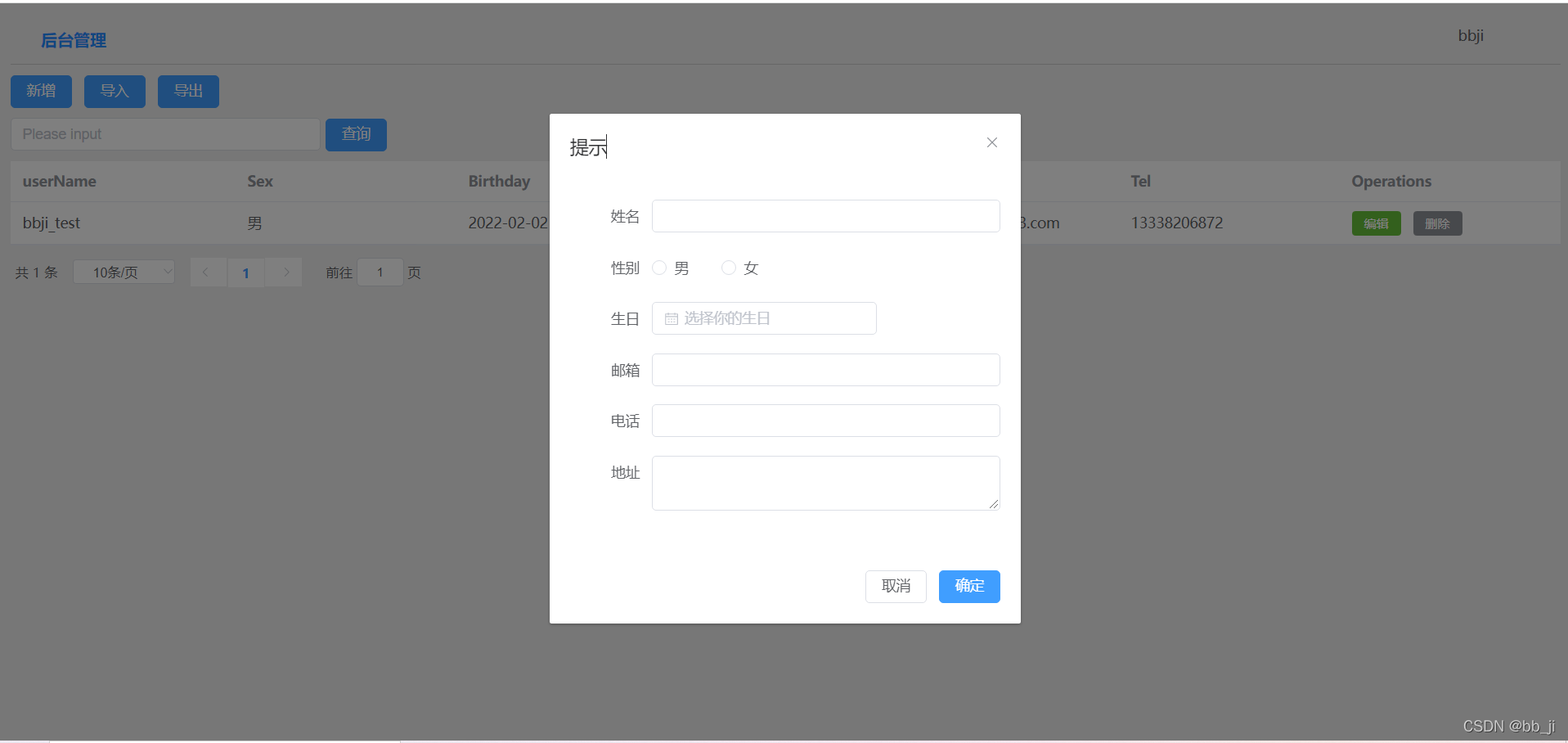The width and height of the screenshot is (1568, 743).
Task: Click the Birthday column header
Action: point(499,181)
